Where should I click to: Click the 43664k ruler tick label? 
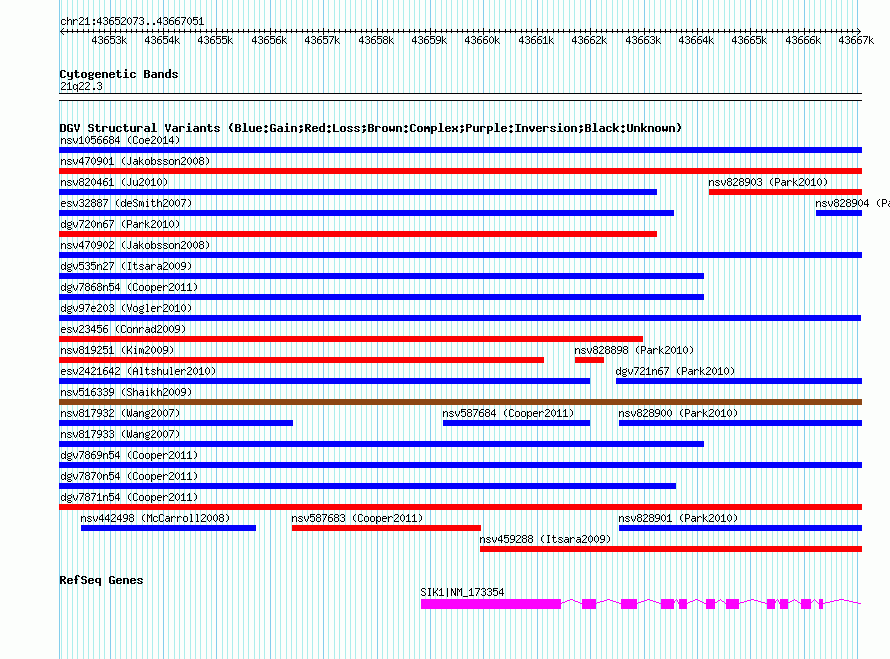click(x=696, y=40)
